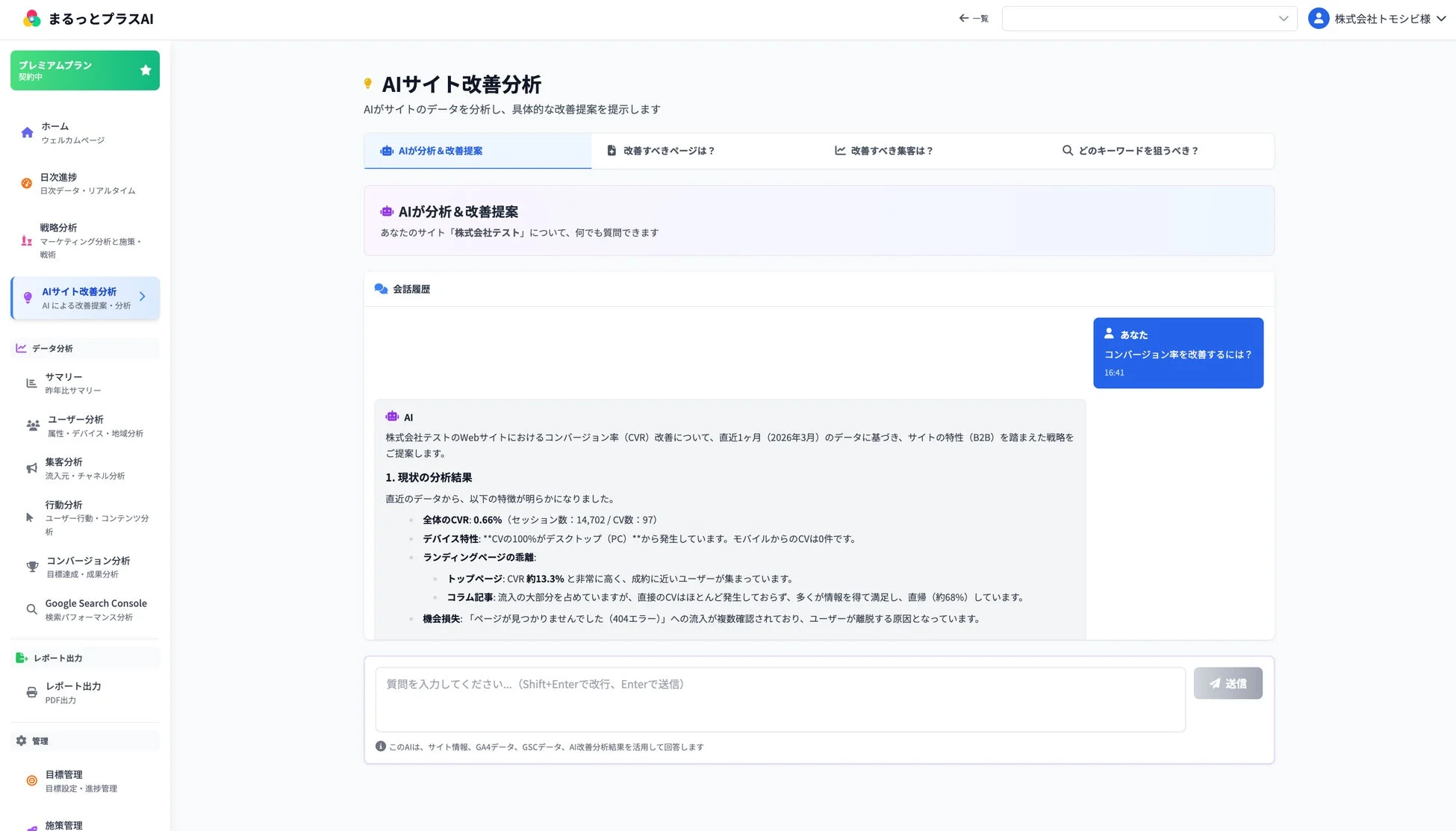Select the 集客分析 channel analysis icon
This screenshot has height=831, width=1456.
click(31, 467)
